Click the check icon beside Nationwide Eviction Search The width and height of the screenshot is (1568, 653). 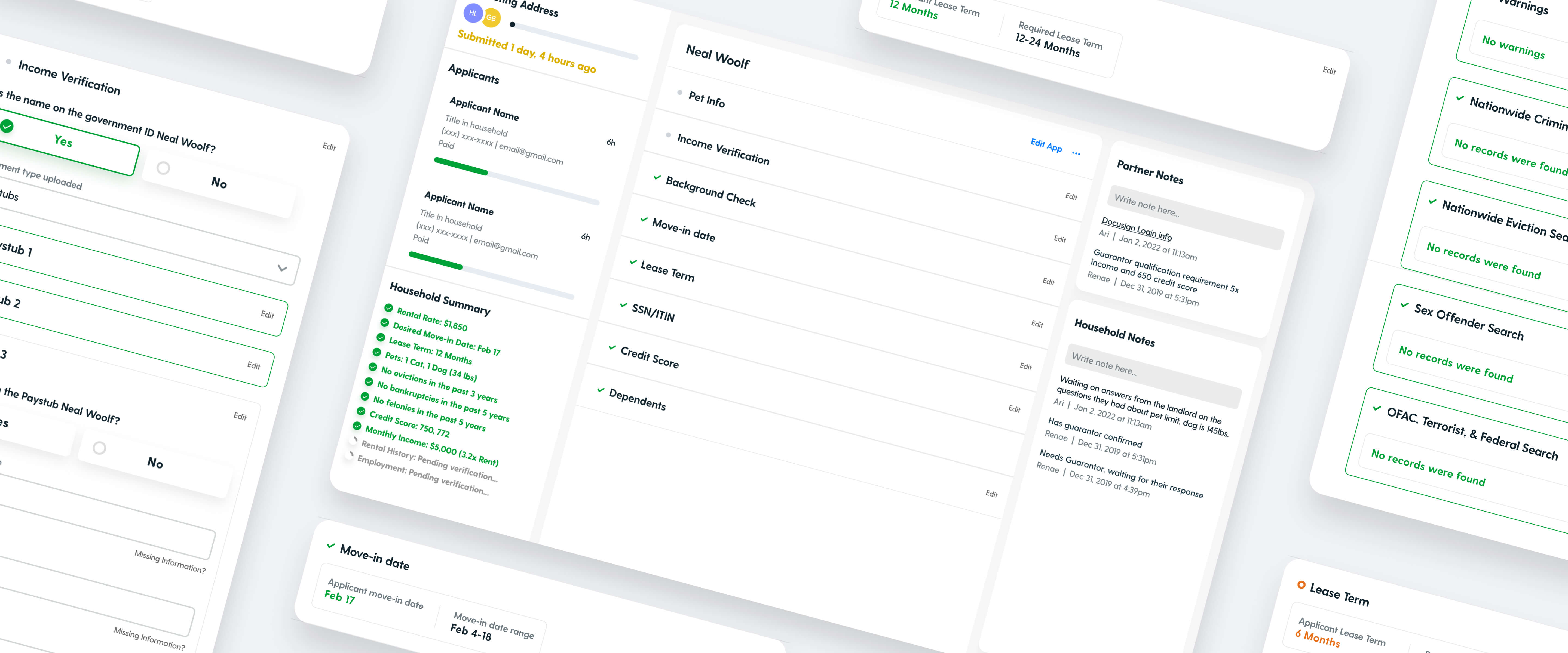tap(1432, 201)
